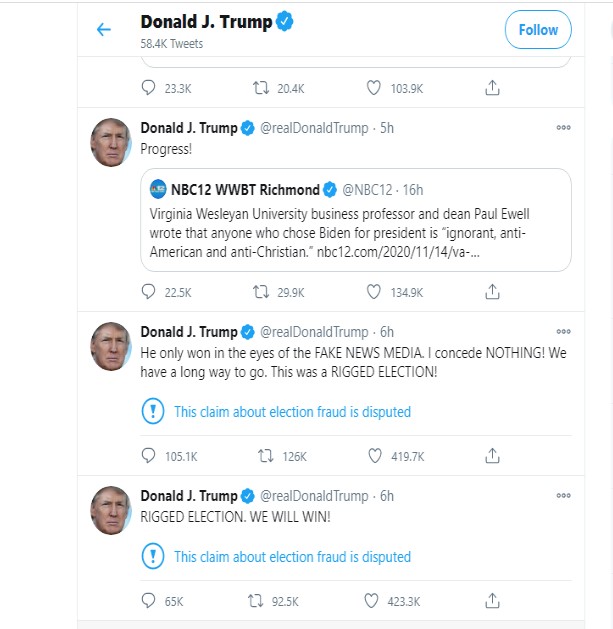613x629 pixels.
Task: Open the "Progress!" tweet's 5h timestamp
Action: (x=387, y=128)
